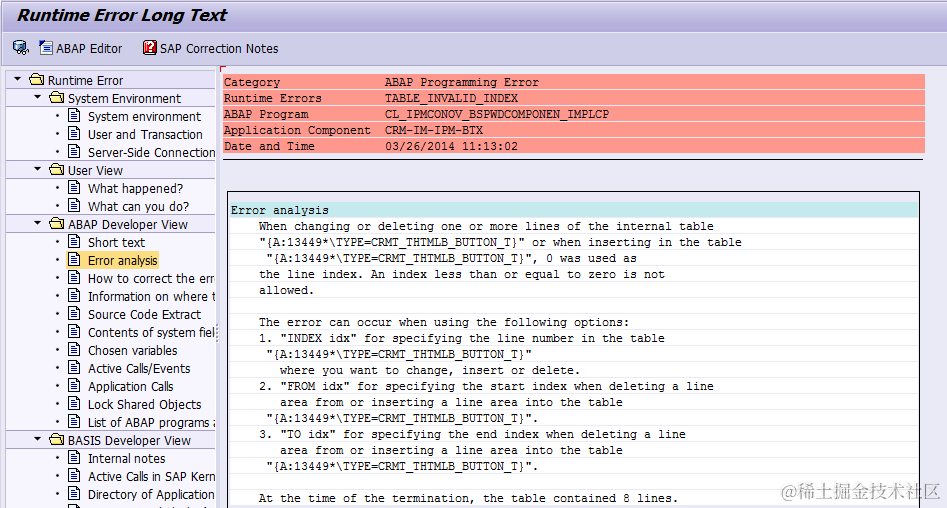This screenshot has width=947, height=508.
Task: Click document icon beside Lock Shared Objects
Action: [x=74, y=404]
